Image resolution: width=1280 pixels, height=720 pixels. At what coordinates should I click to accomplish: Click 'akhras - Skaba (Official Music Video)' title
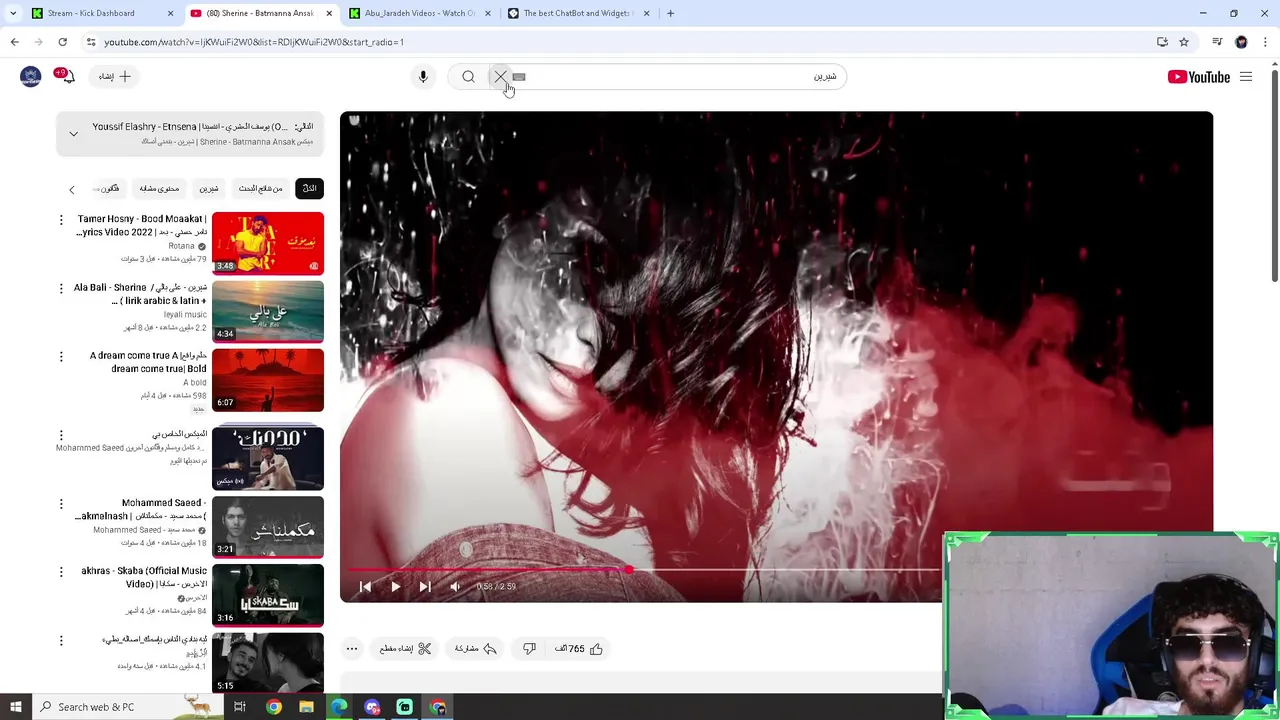[144, 578]
